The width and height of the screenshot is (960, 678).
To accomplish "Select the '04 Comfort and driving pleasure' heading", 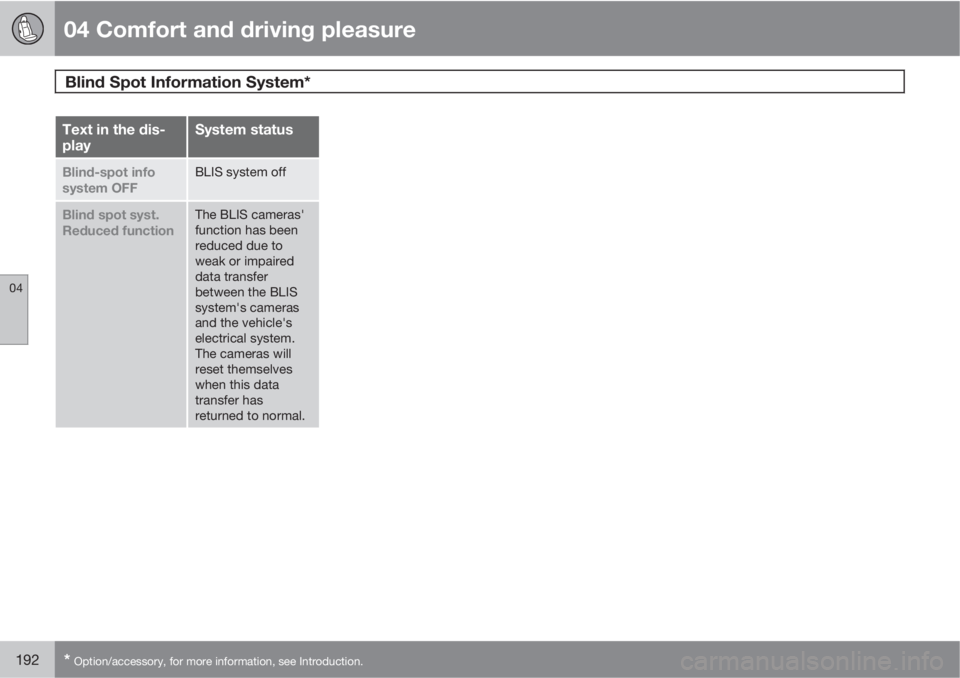I will 239,29.
